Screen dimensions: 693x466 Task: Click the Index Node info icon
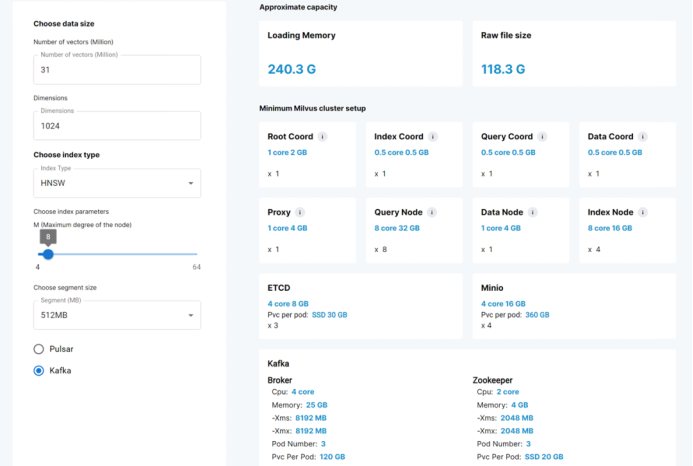[643, 212]
